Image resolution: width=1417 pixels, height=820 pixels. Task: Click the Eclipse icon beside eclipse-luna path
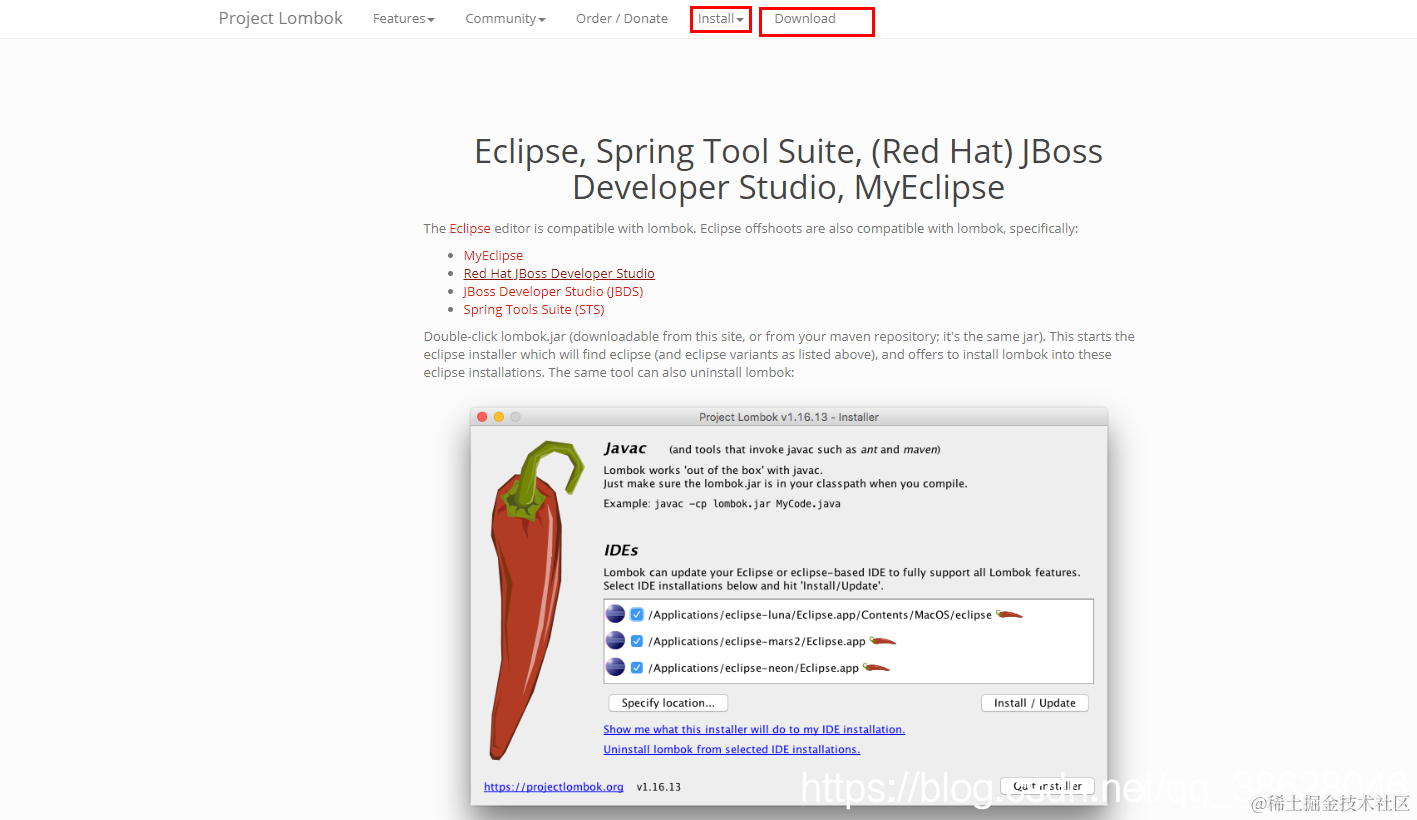click(x=615, y=614)
